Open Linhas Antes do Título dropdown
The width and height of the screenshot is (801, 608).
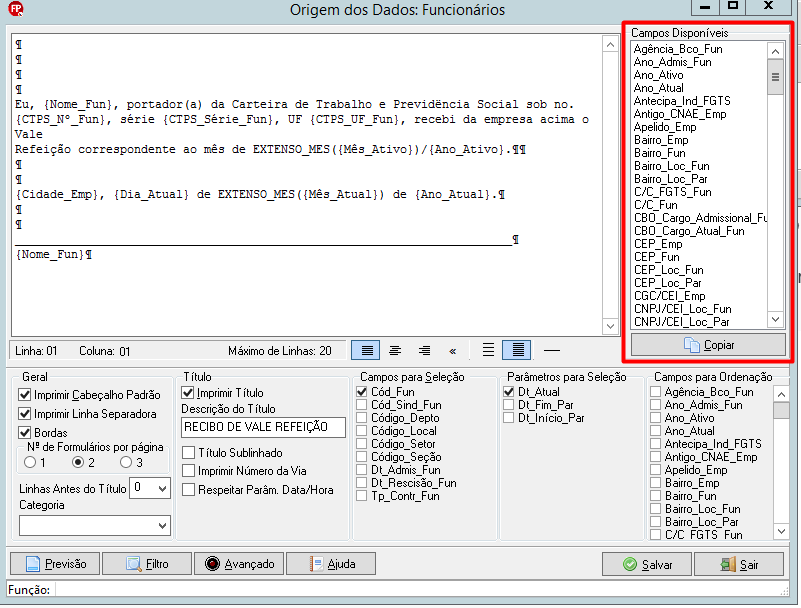162,488
